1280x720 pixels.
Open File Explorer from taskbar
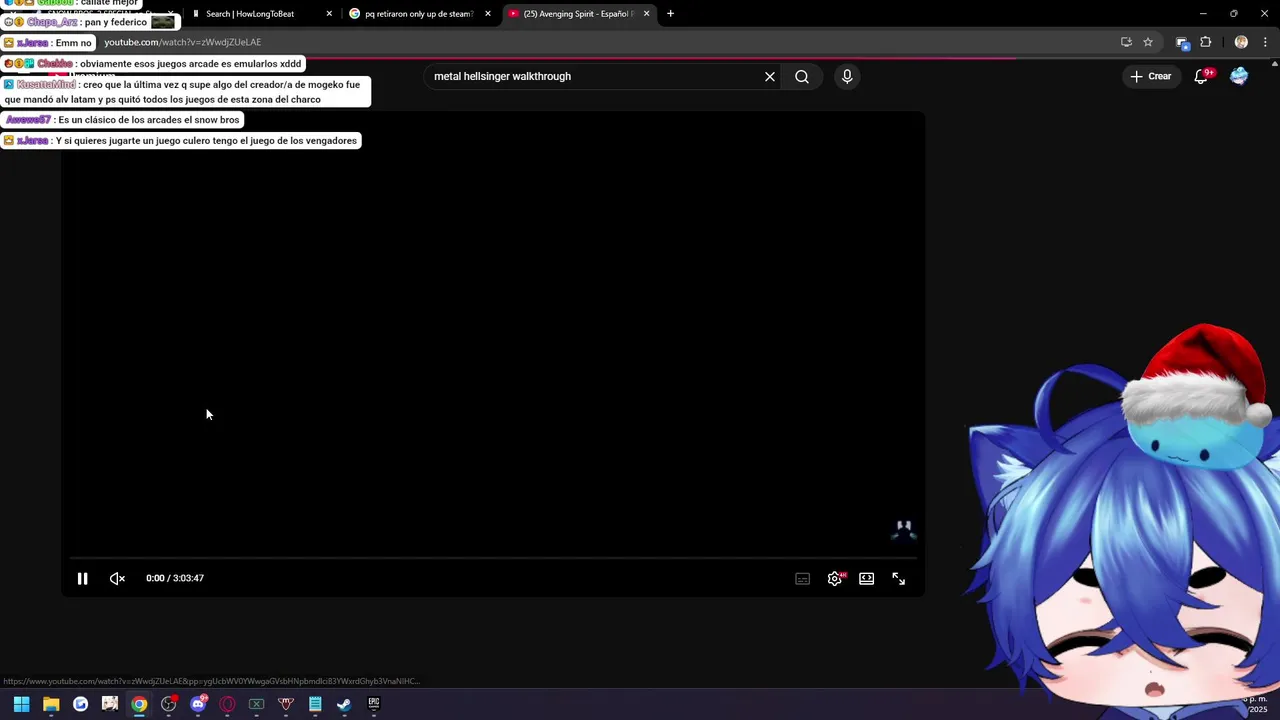pos(51,704)
